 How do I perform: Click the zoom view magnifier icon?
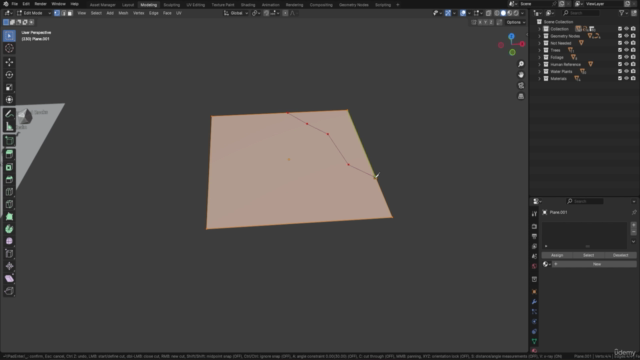coord(521,64)
